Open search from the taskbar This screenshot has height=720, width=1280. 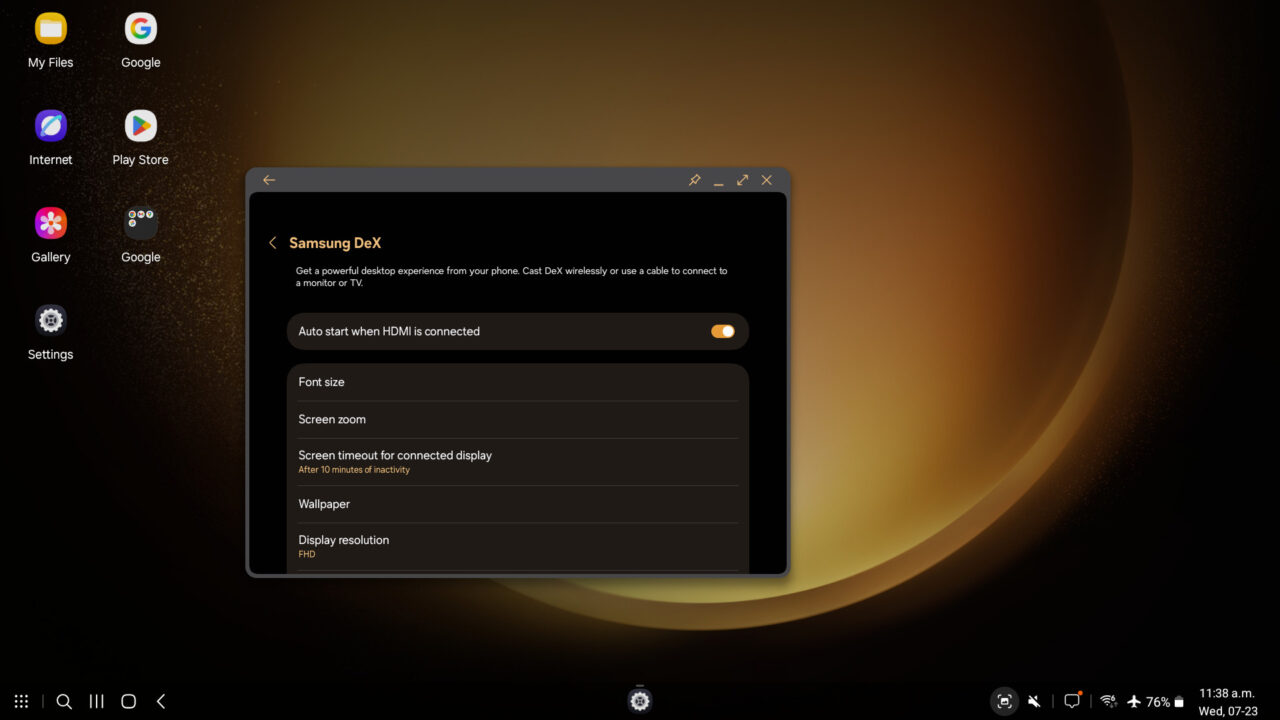tap(64, 701)
